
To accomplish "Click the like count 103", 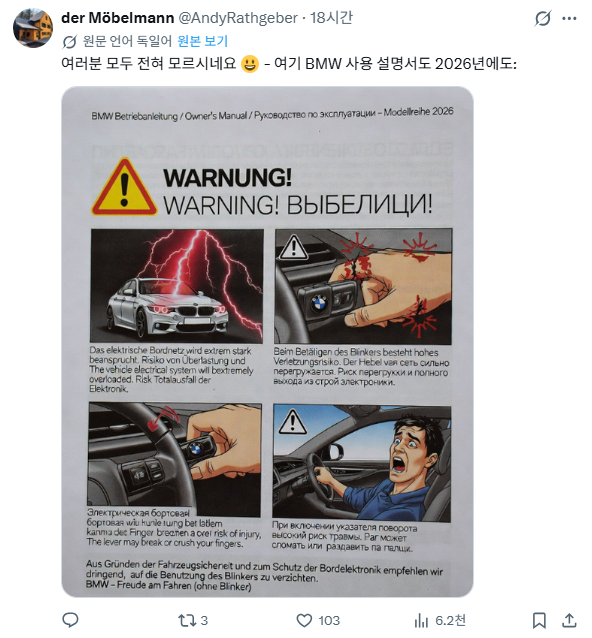I will [329, 621].
